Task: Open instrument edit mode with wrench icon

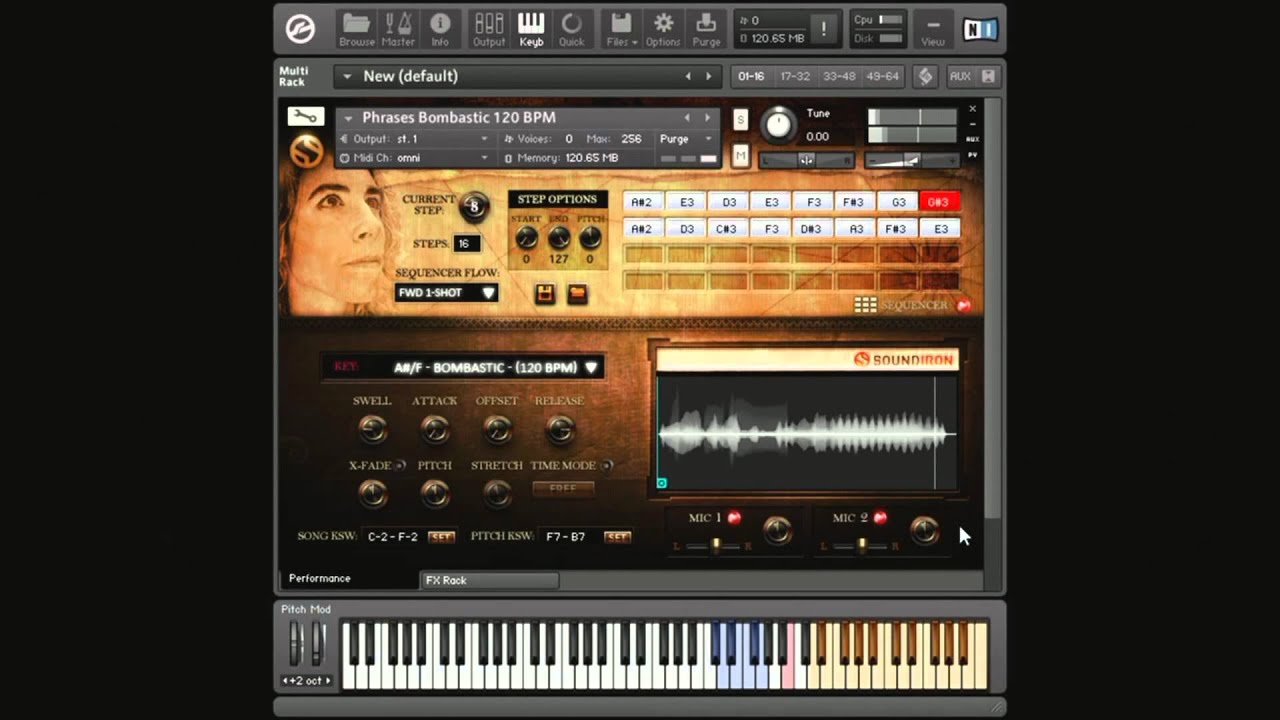Action: click(x=306, y=117)
